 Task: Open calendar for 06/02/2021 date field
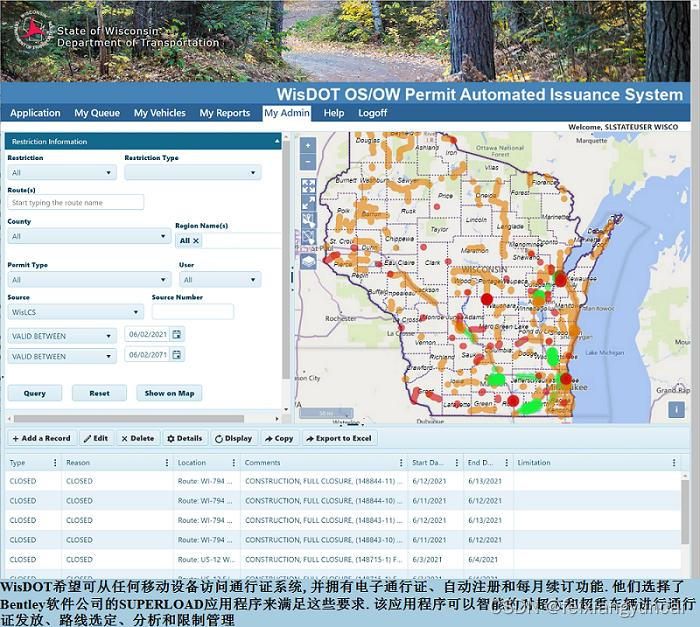177,334
